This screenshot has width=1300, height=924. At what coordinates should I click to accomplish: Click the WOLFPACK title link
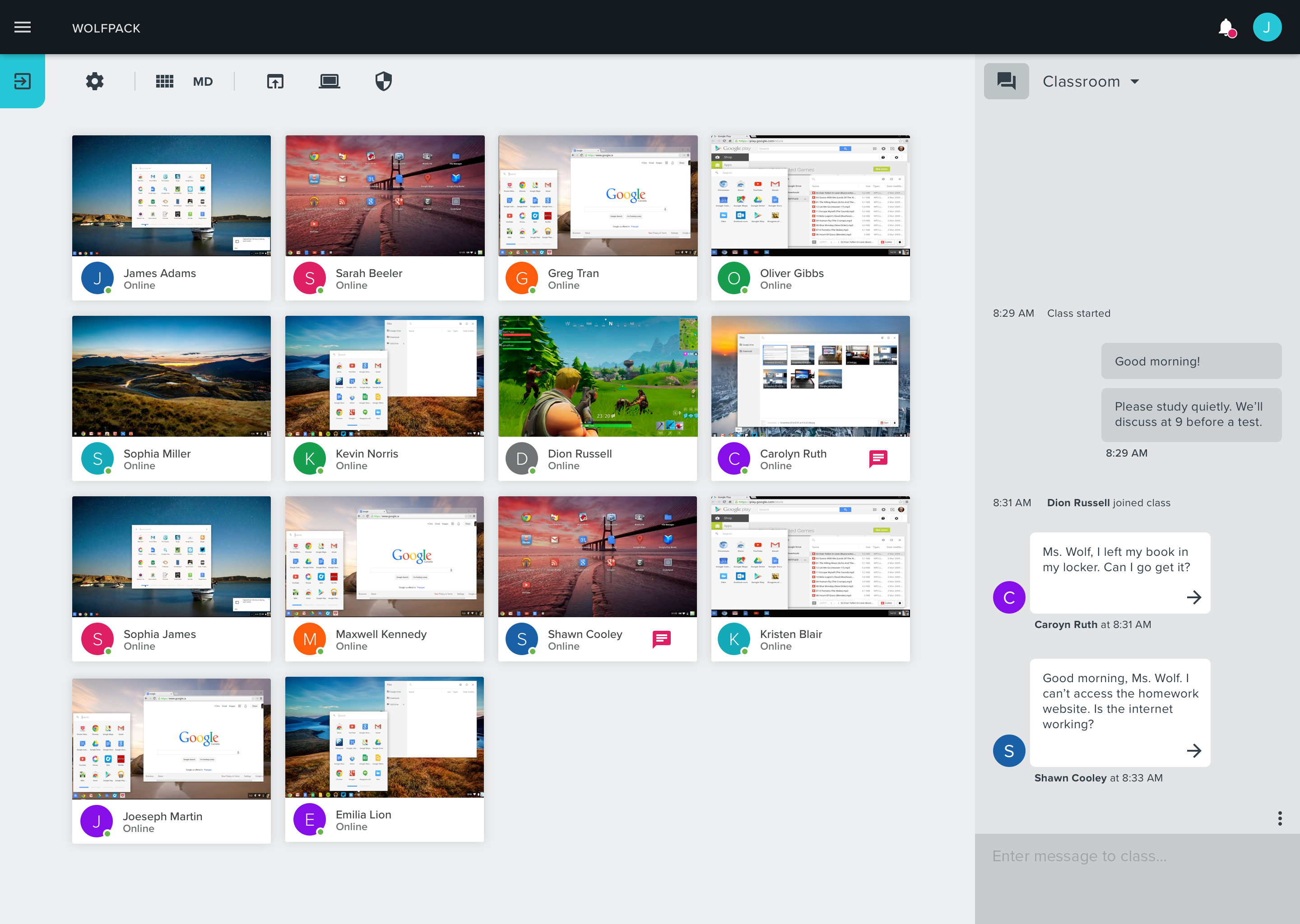pyautogui.click(x=107, y=28)
